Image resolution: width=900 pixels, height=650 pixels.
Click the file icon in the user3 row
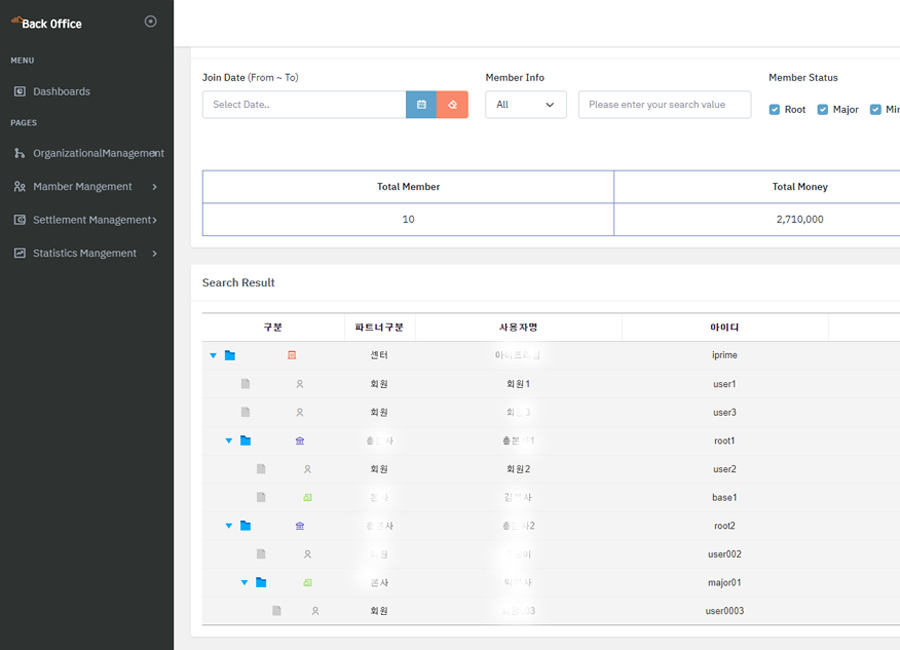pyautogui.click(x=246, y=412)
